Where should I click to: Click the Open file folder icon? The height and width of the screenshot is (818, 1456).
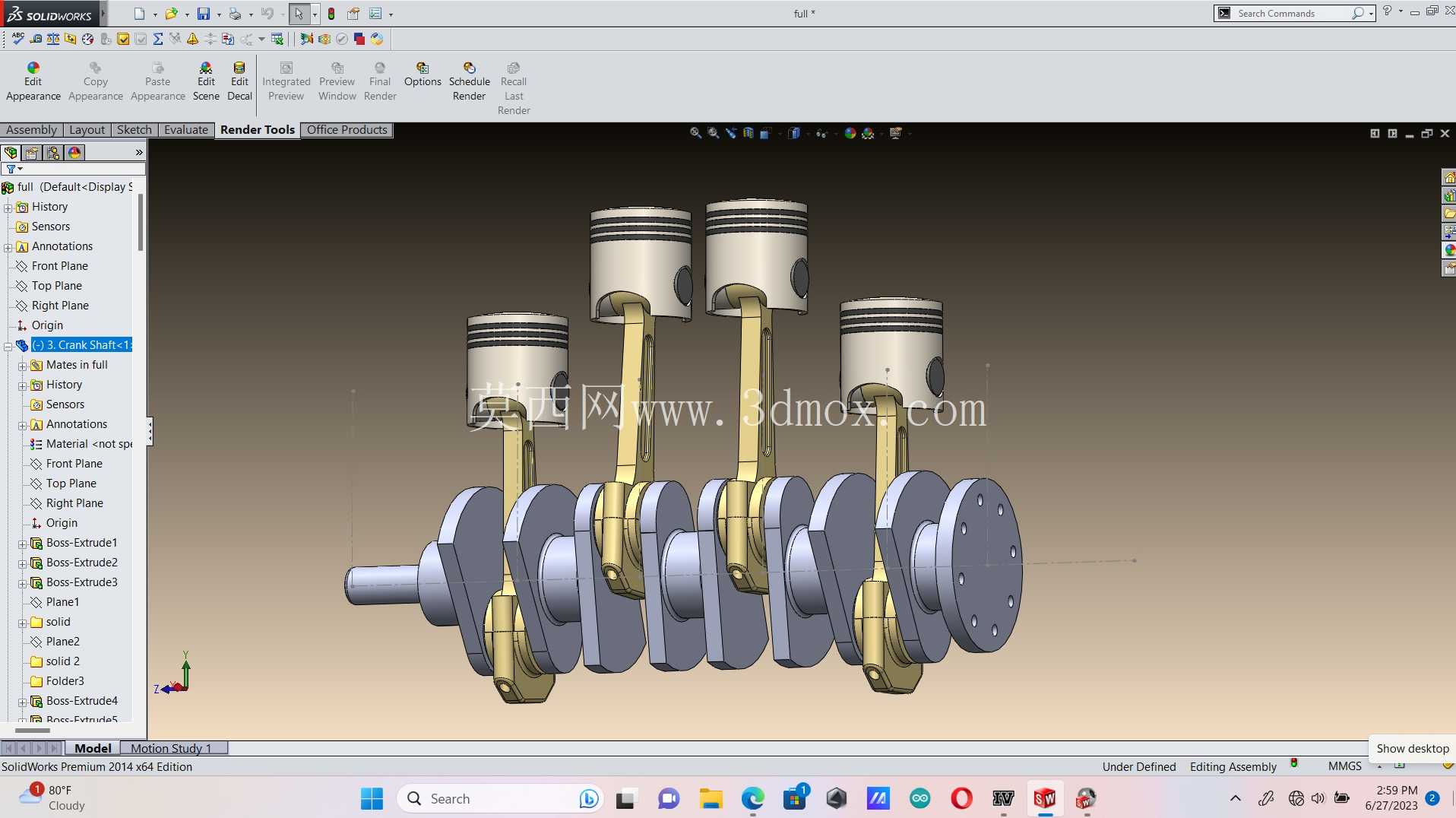coord(172,14)
